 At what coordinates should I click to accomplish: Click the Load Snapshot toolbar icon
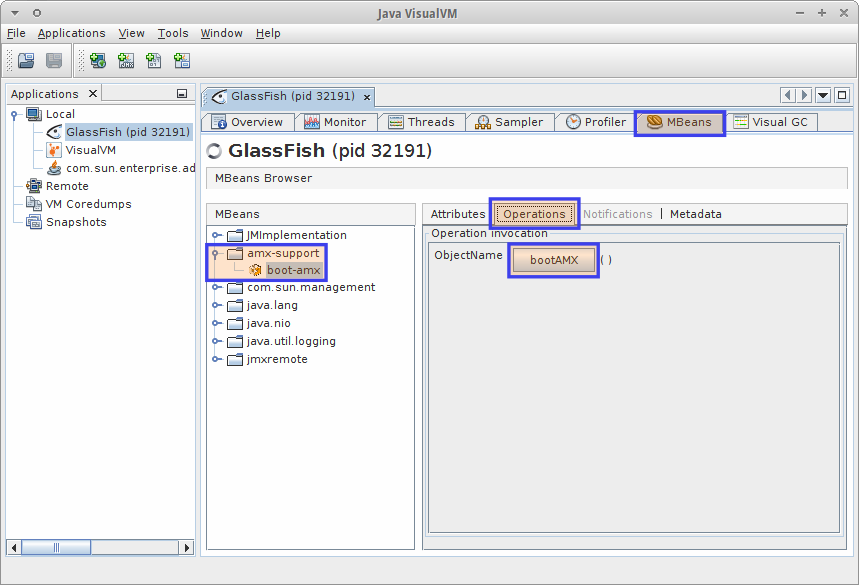coord(26,61)
